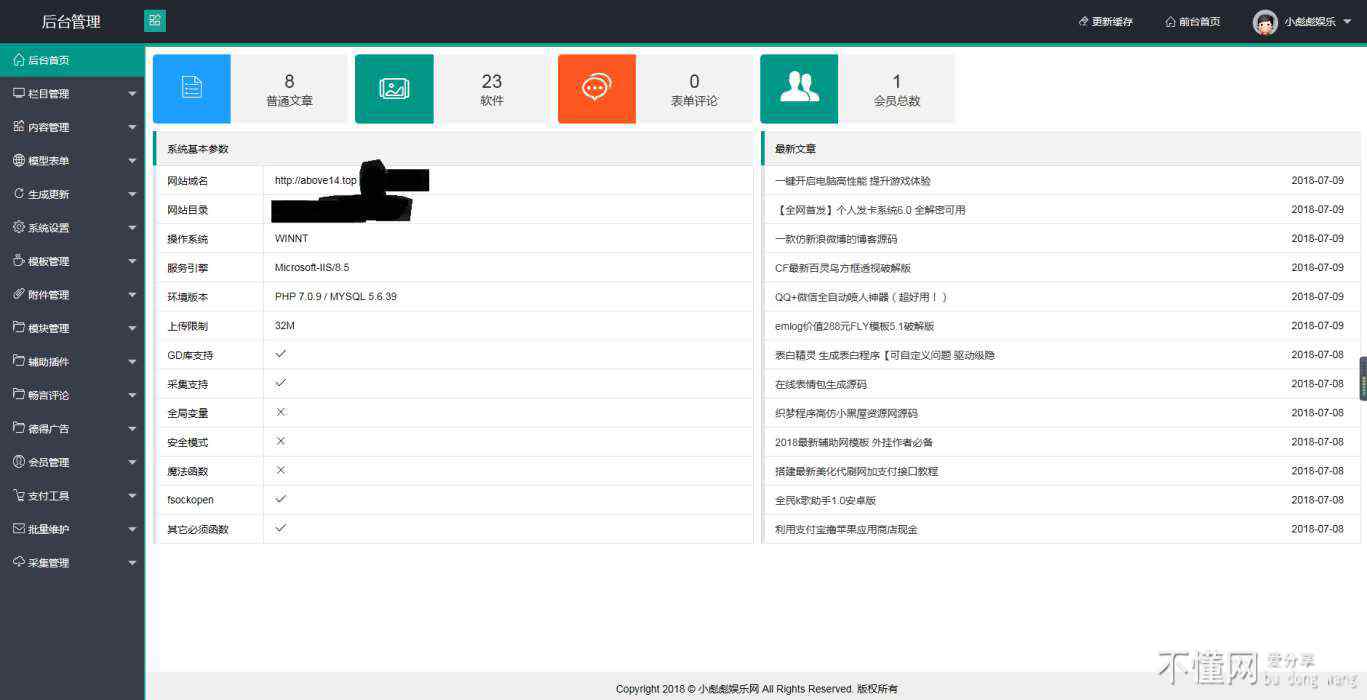The width and height of the screenshot is (1367, 700).
Task: Click the sidebar collapse icon in header
Action: [x=155, y=21]
